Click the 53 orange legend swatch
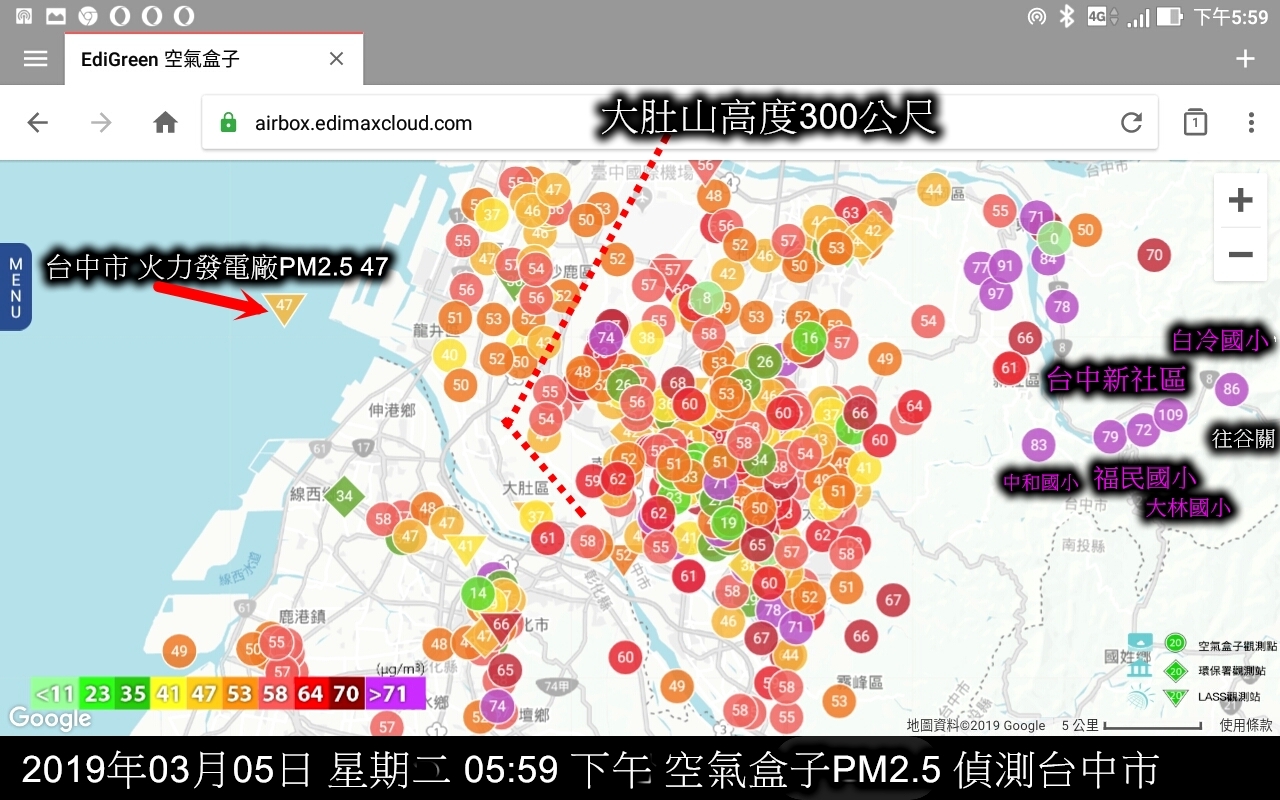This screenshot has height=800, width=1280. 239,694
